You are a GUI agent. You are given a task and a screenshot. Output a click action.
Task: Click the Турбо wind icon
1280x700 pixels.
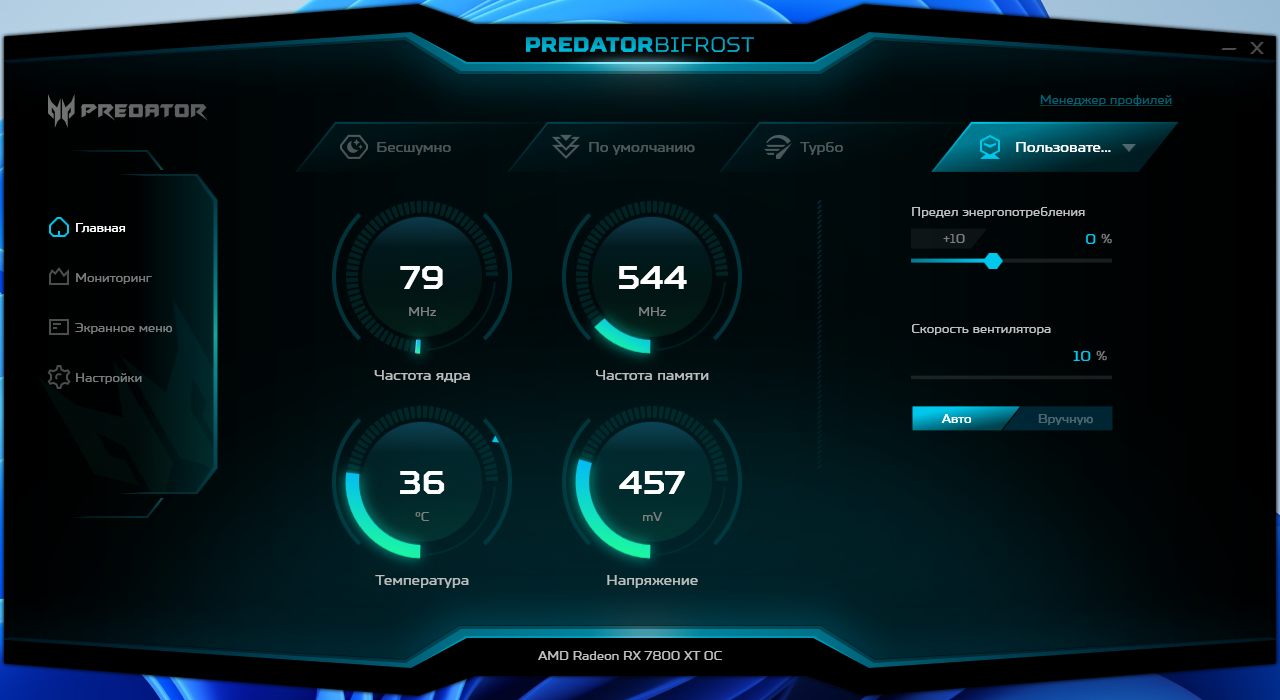tap(777, 147)
